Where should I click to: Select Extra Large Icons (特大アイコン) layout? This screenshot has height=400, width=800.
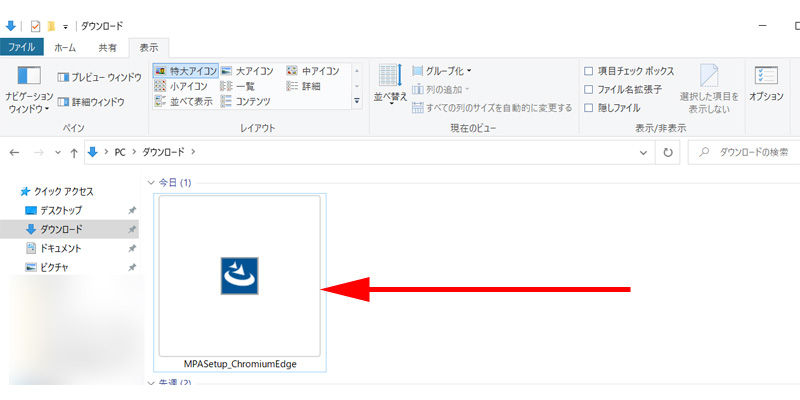click(186, 71)
